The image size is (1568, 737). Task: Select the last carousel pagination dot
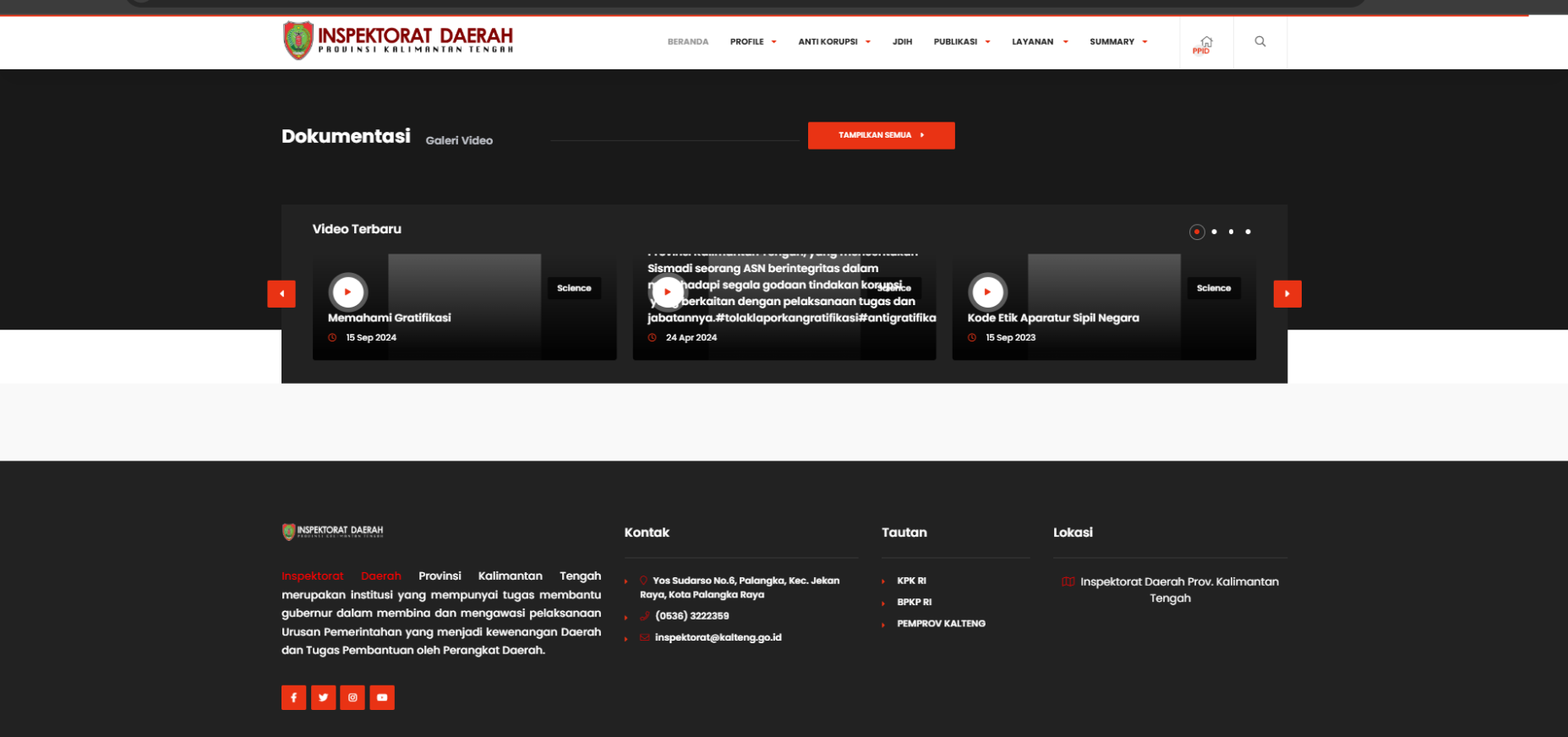(1248, 232)
